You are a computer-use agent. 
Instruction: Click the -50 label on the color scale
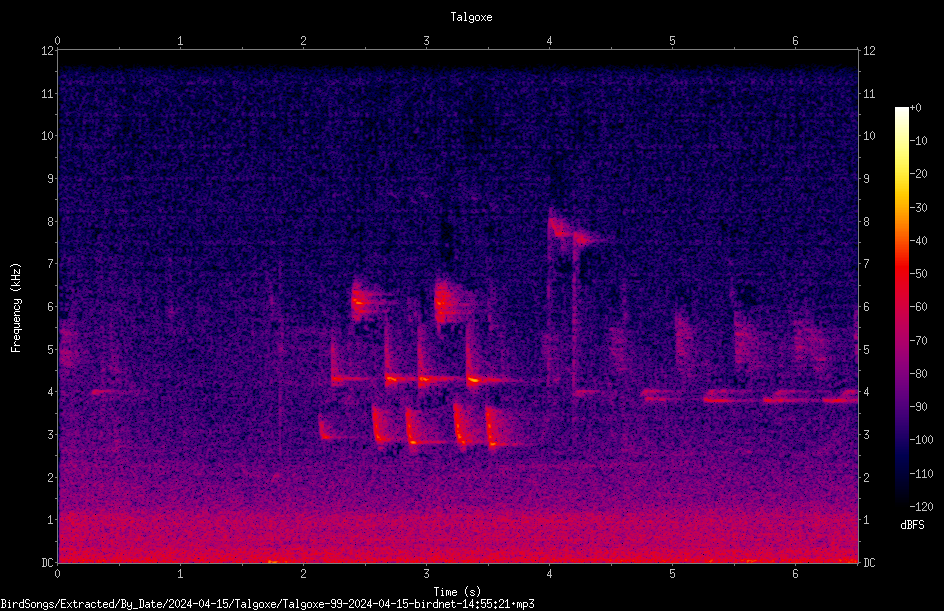(x=919, y=274)
